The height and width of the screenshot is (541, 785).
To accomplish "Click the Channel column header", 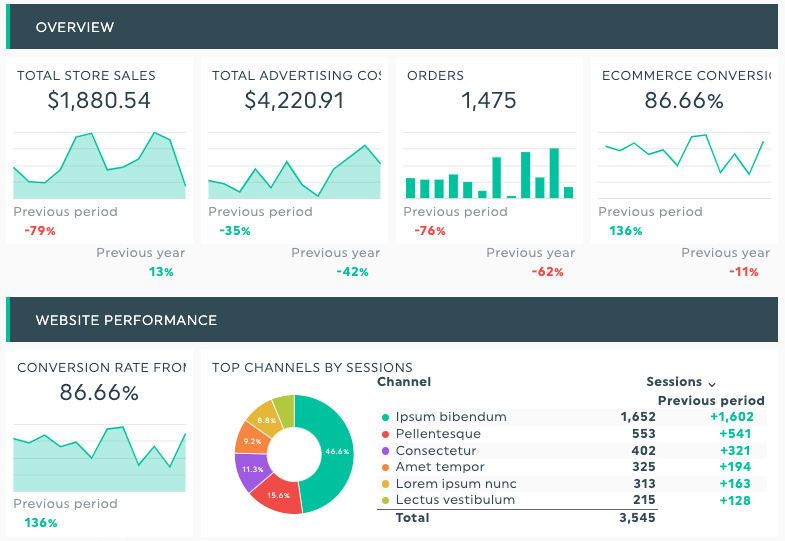I will pyautogui.click(x=404, y=382).
